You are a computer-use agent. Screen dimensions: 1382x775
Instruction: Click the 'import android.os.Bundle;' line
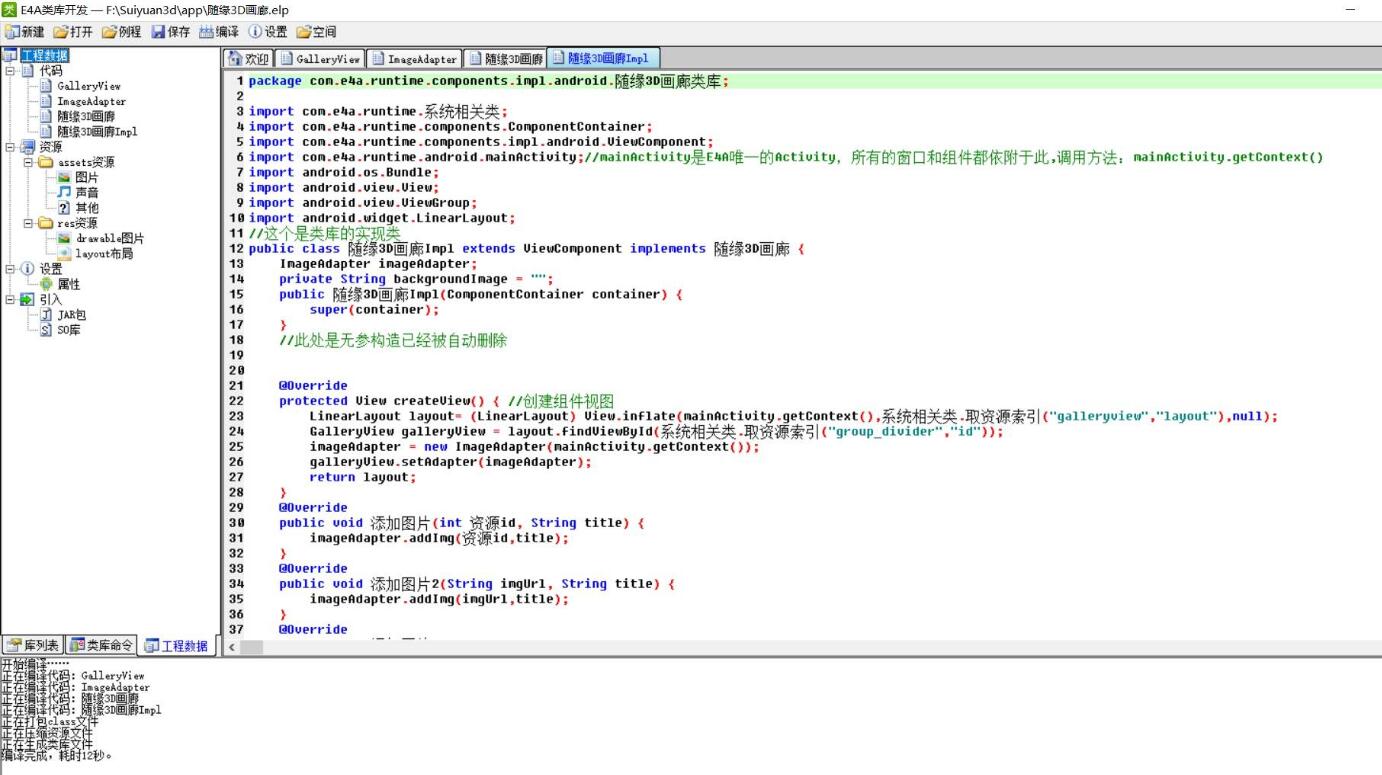coord(344,172)
